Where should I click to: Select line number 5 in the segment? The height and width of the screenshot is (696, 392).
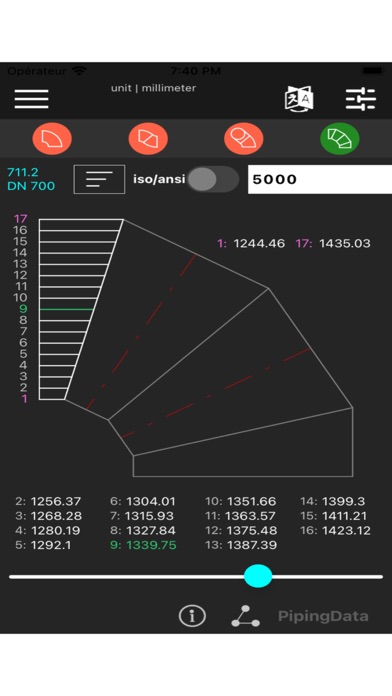[23, 354]
